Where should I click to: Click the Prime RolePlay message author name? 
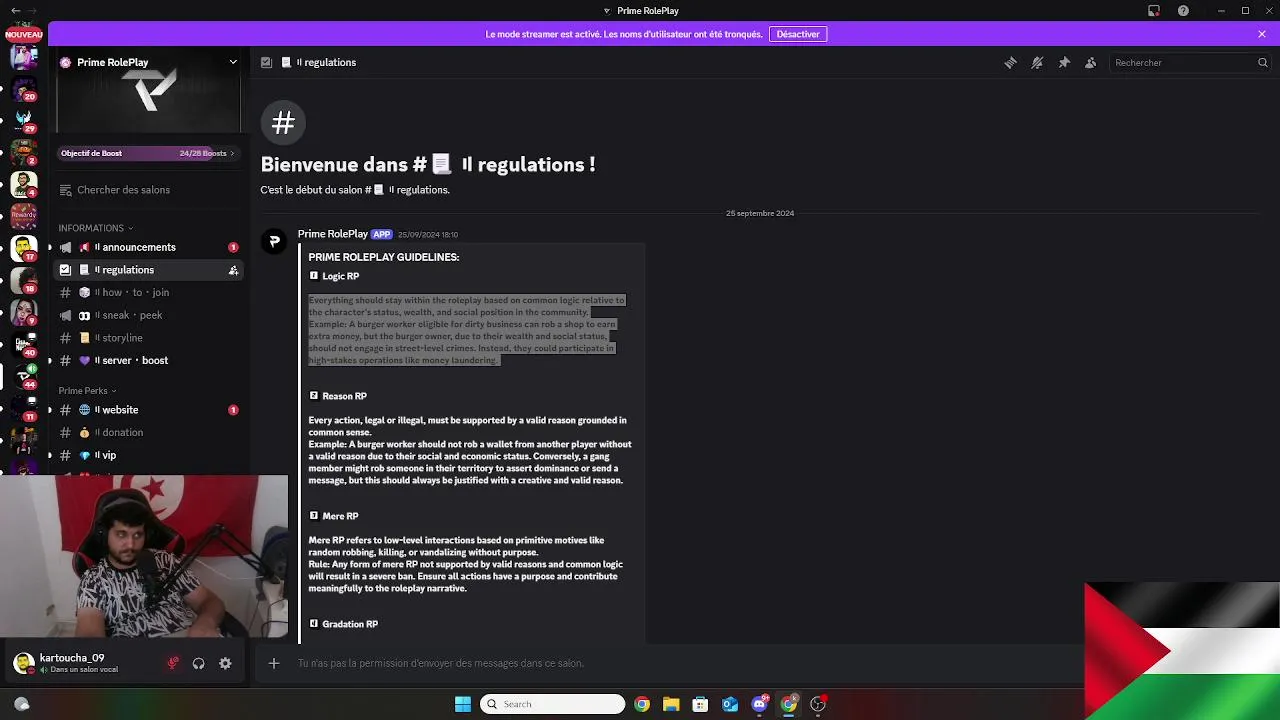tap(333, 234)
